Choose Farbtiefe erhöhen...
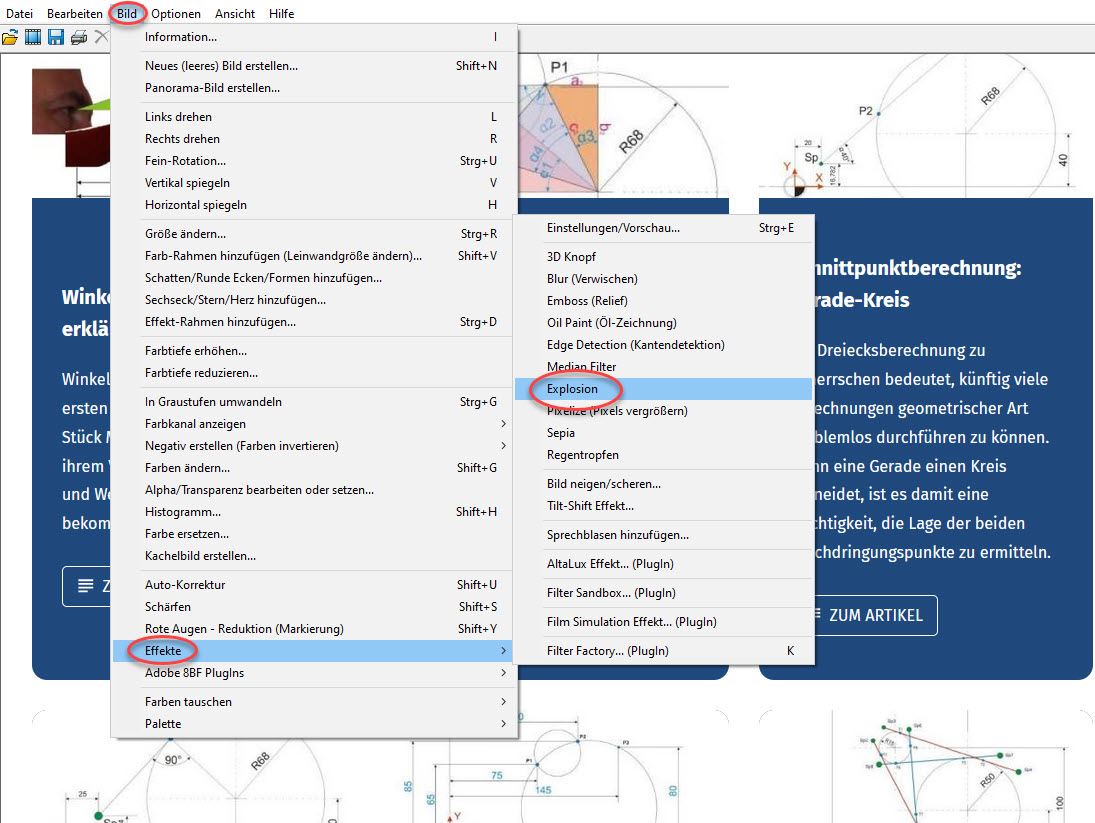 coord(314,350)
